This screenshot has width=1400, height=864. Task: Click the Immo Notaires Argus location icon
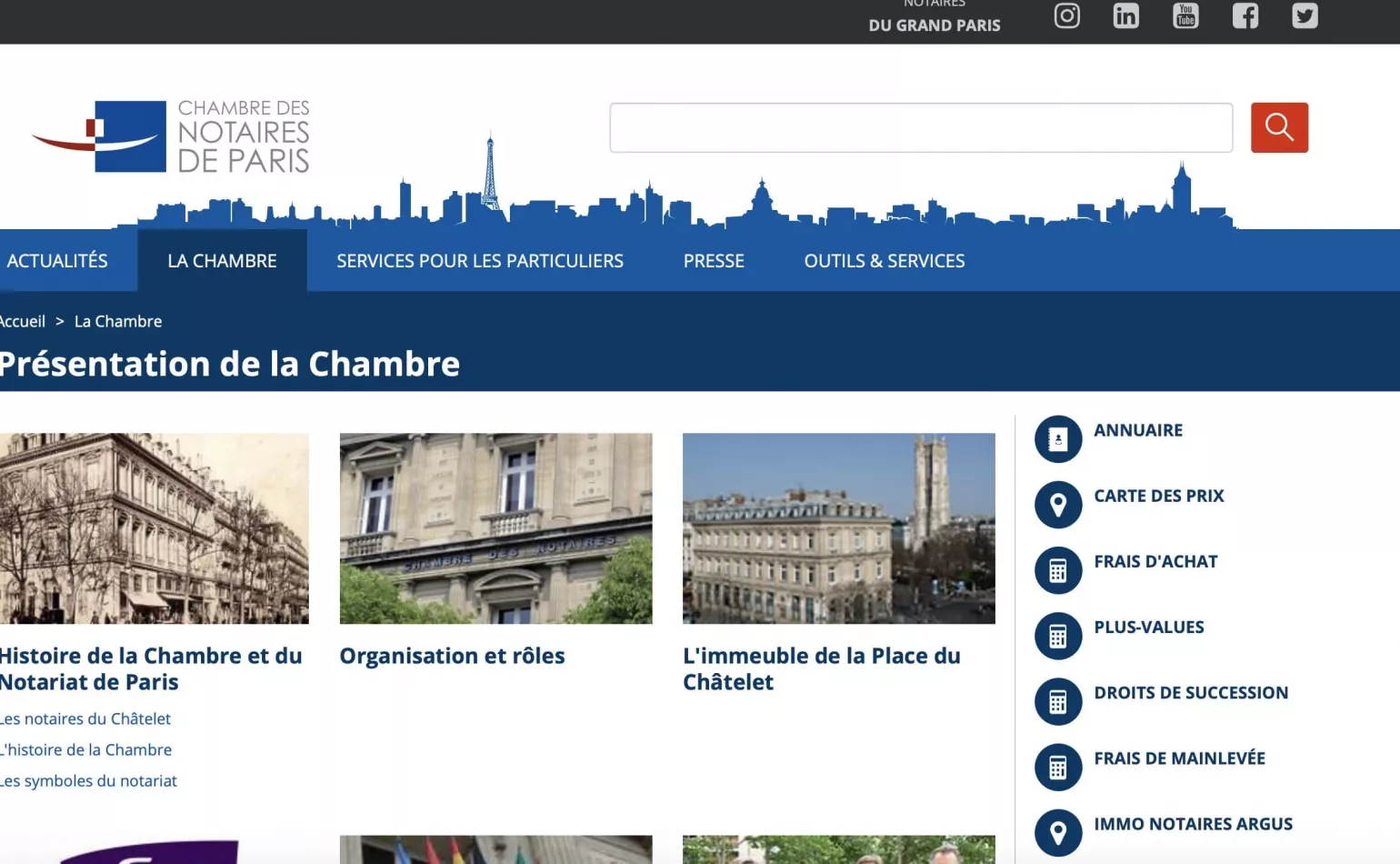pyautogui.click(x=1057, y=832)
